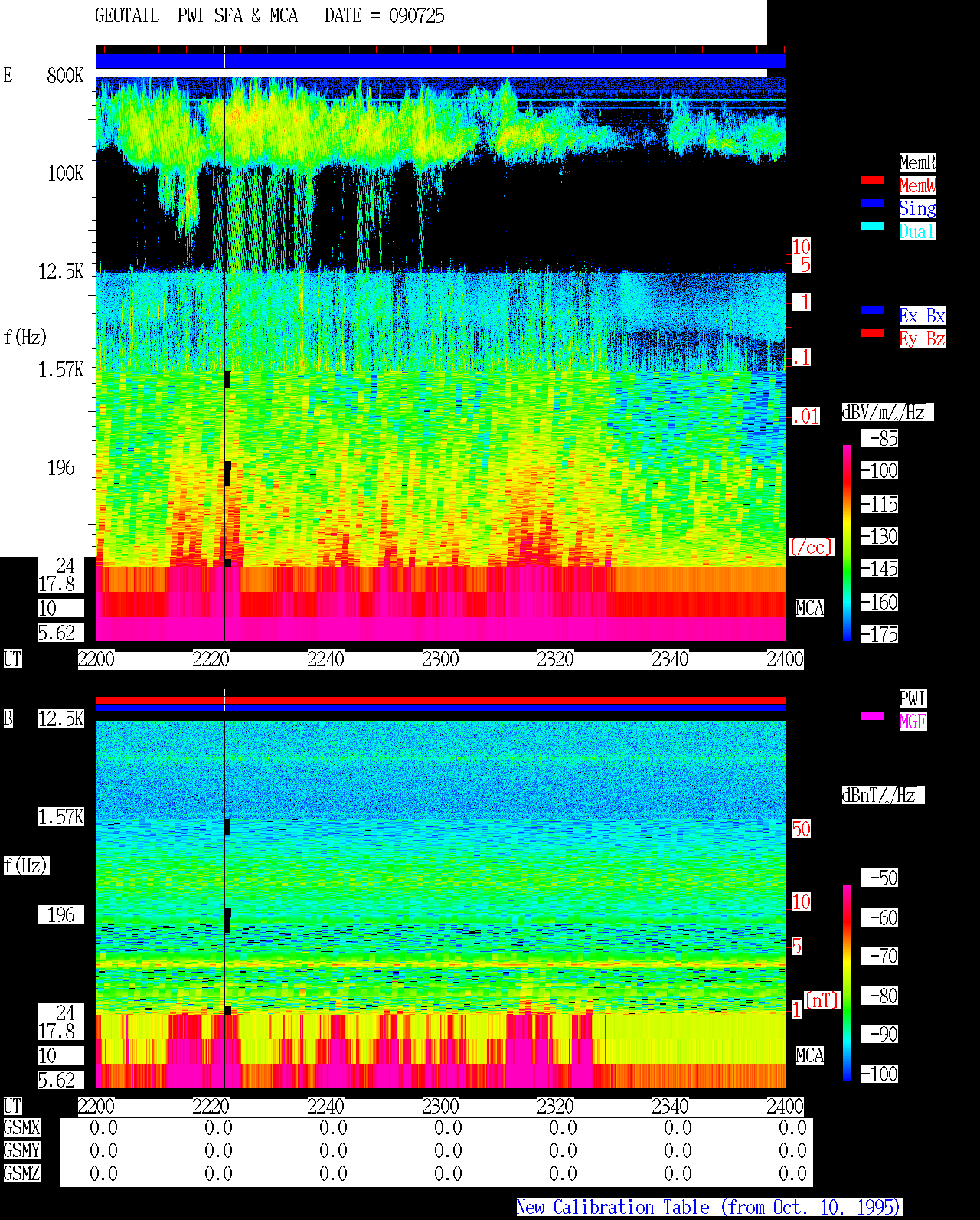The height and width of the screenshot is (1220, 980).
Task: Click the dBnT/√Hz color scale bar
Action: pyautogui.click(x=847, y=983)
